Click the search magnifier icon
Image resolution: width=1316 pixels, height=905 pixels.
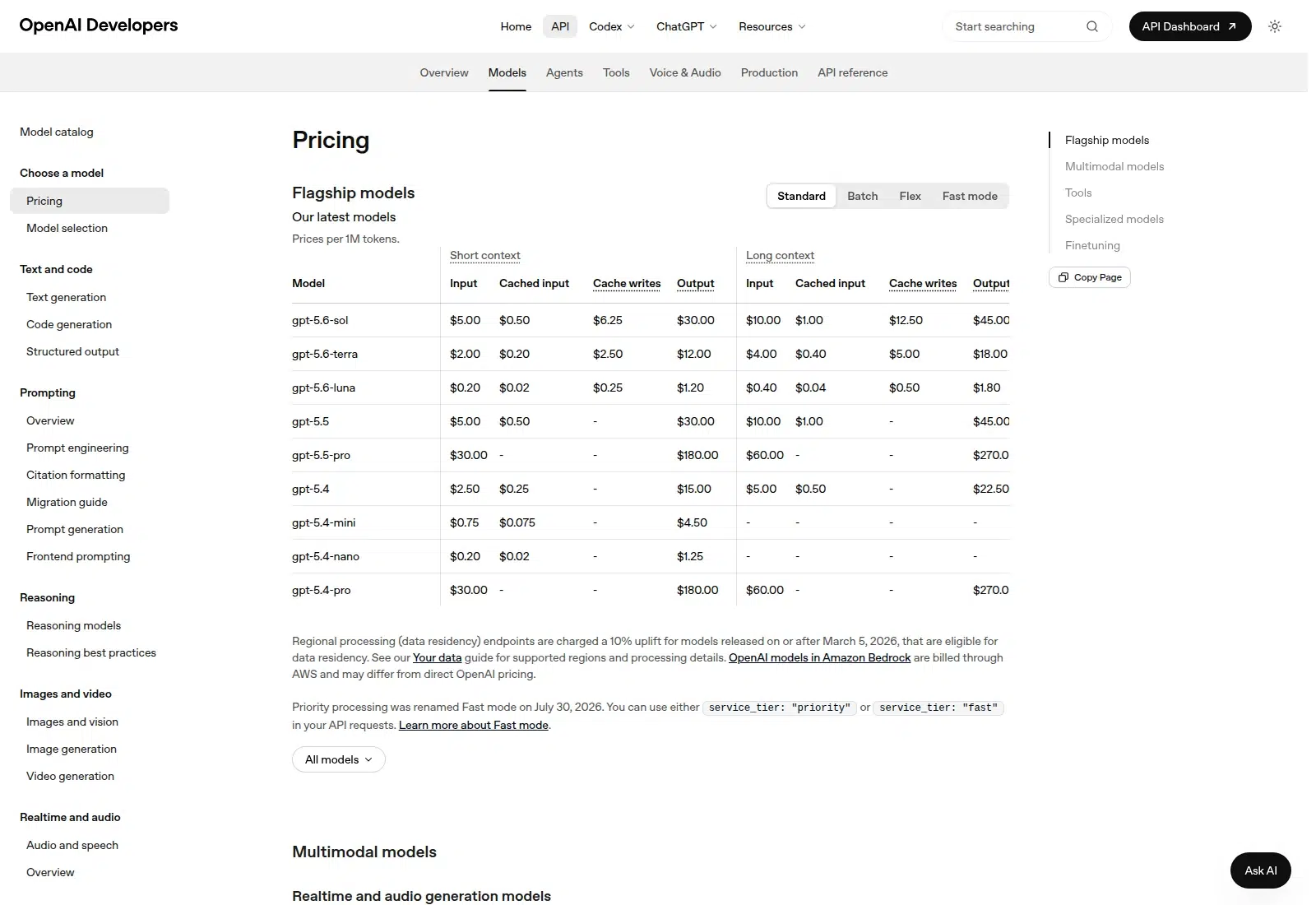pyautogui.click(x=1091, y=26)
